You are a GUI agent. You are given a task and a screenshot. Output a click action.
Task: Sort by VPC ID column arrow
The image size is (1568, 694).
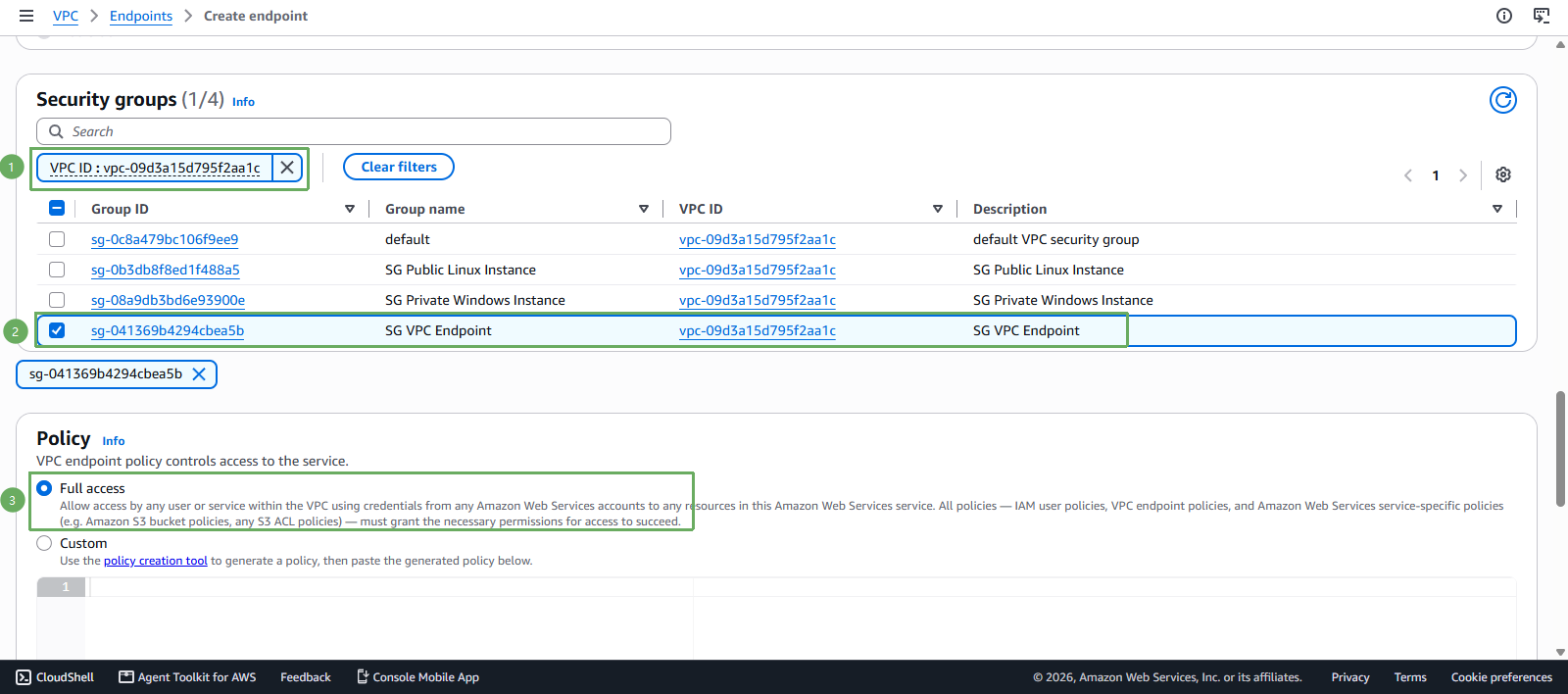click(938, 209)
